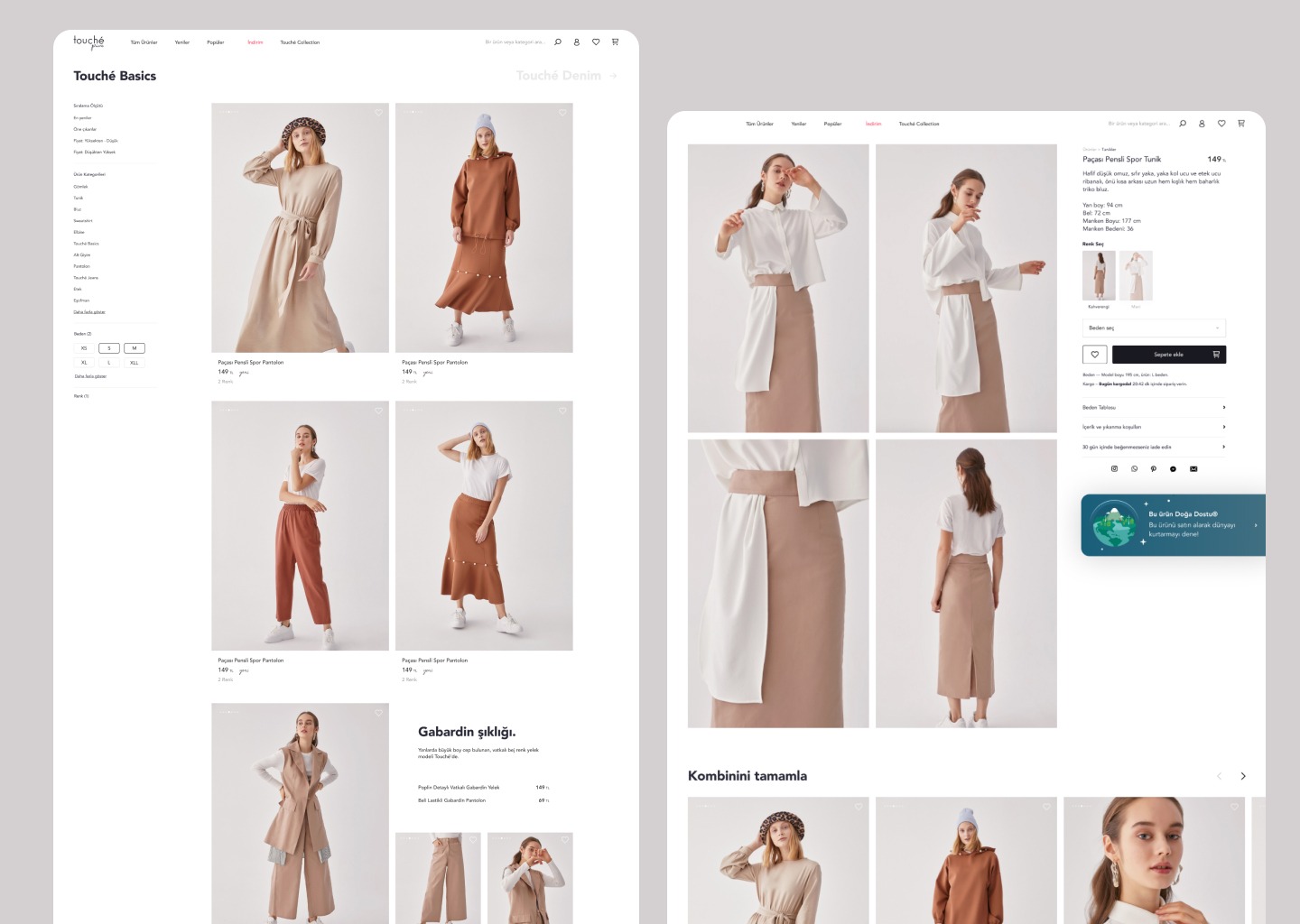Share product via Messenger icon
Viewport: 1300px width, 924px height.
(x=1174, y=469)
